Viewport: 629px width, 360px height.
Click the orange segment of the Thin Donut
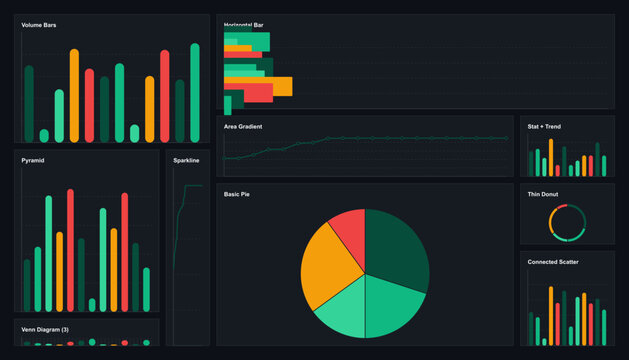click(x=552, y=221)
